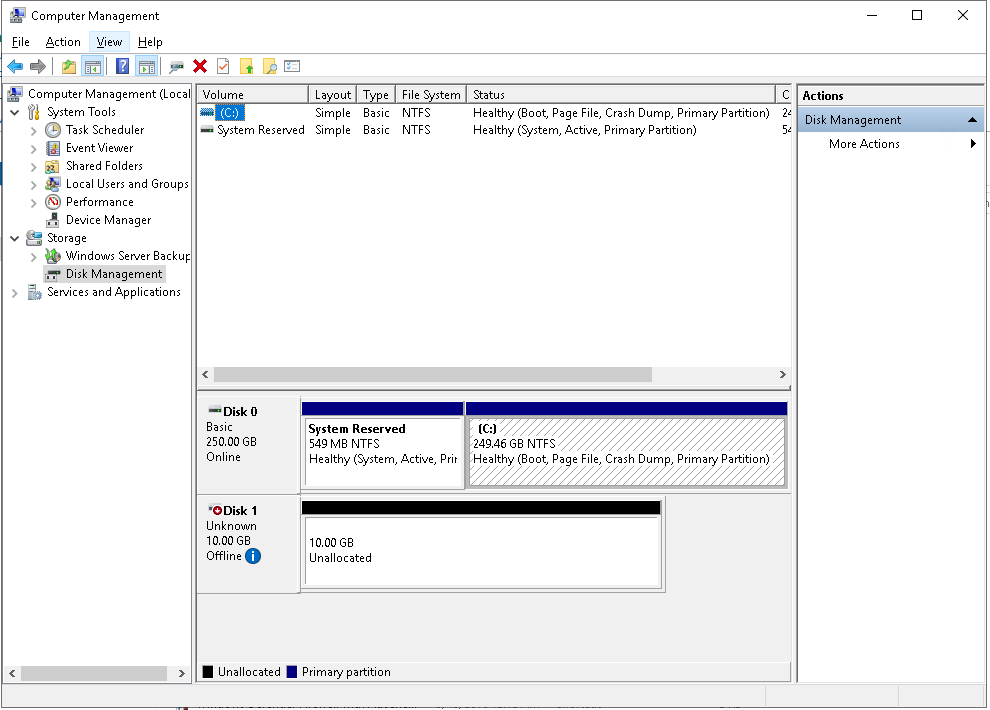
Task: Open the More Actions submenu arrow
Action: pyautogui.click(x=973, y=144)
